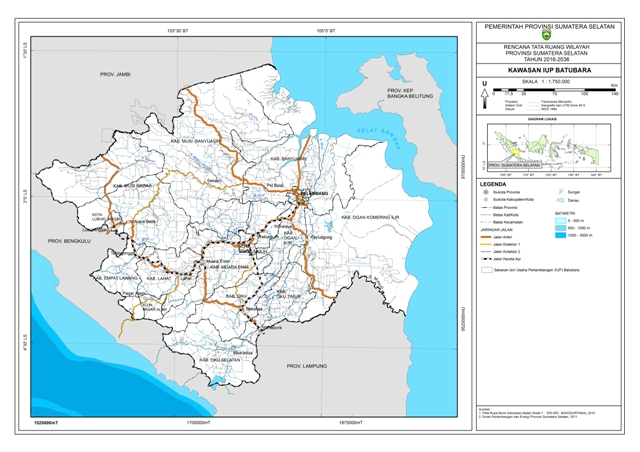Select the Ibukota Kabupaten/Kota legend symbol
This screenshot has width=640, height=452.
pyautogui.click(x=486, y=205)
